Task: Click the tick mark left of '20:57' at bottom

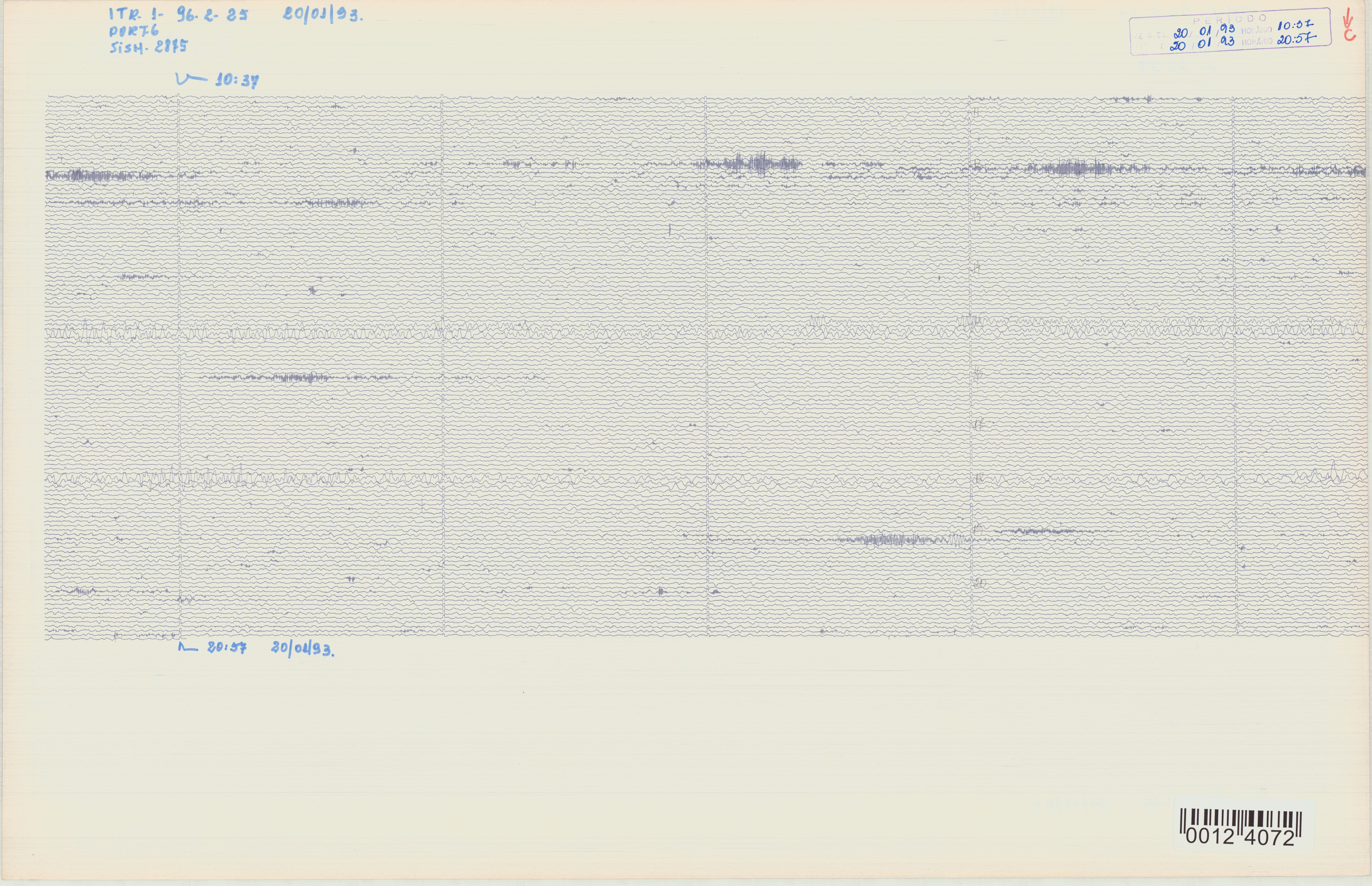Action: coord(188,647)
